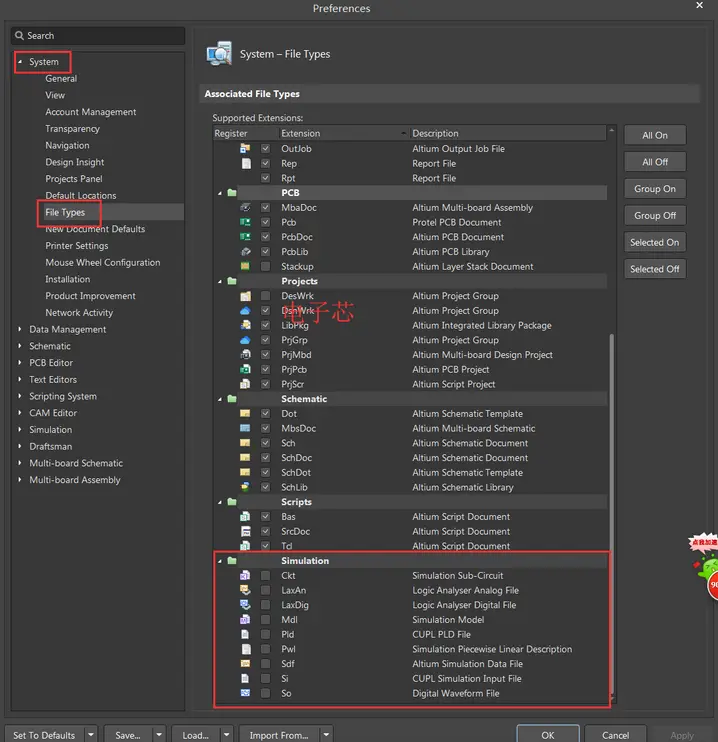Click the SrcDoc script icon
Screen dimensions: 718x742
[x=245, y=531]
